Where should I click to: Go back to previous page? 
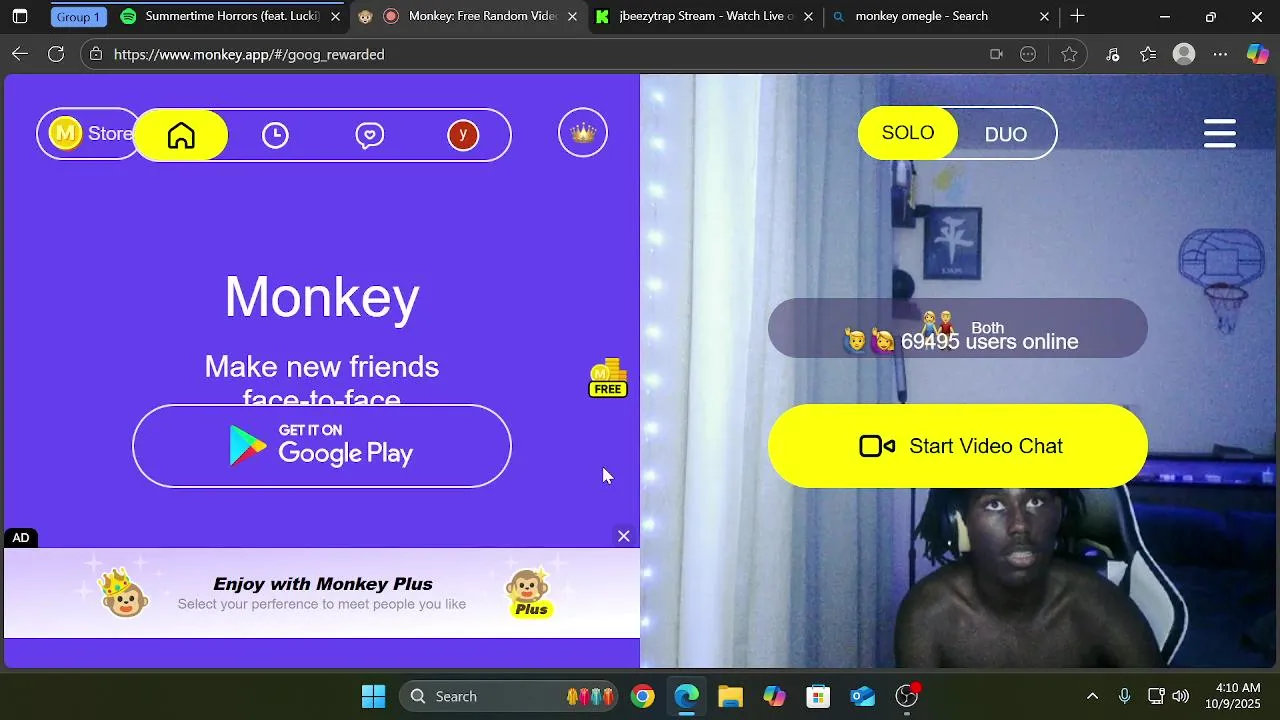coord(19,54)
